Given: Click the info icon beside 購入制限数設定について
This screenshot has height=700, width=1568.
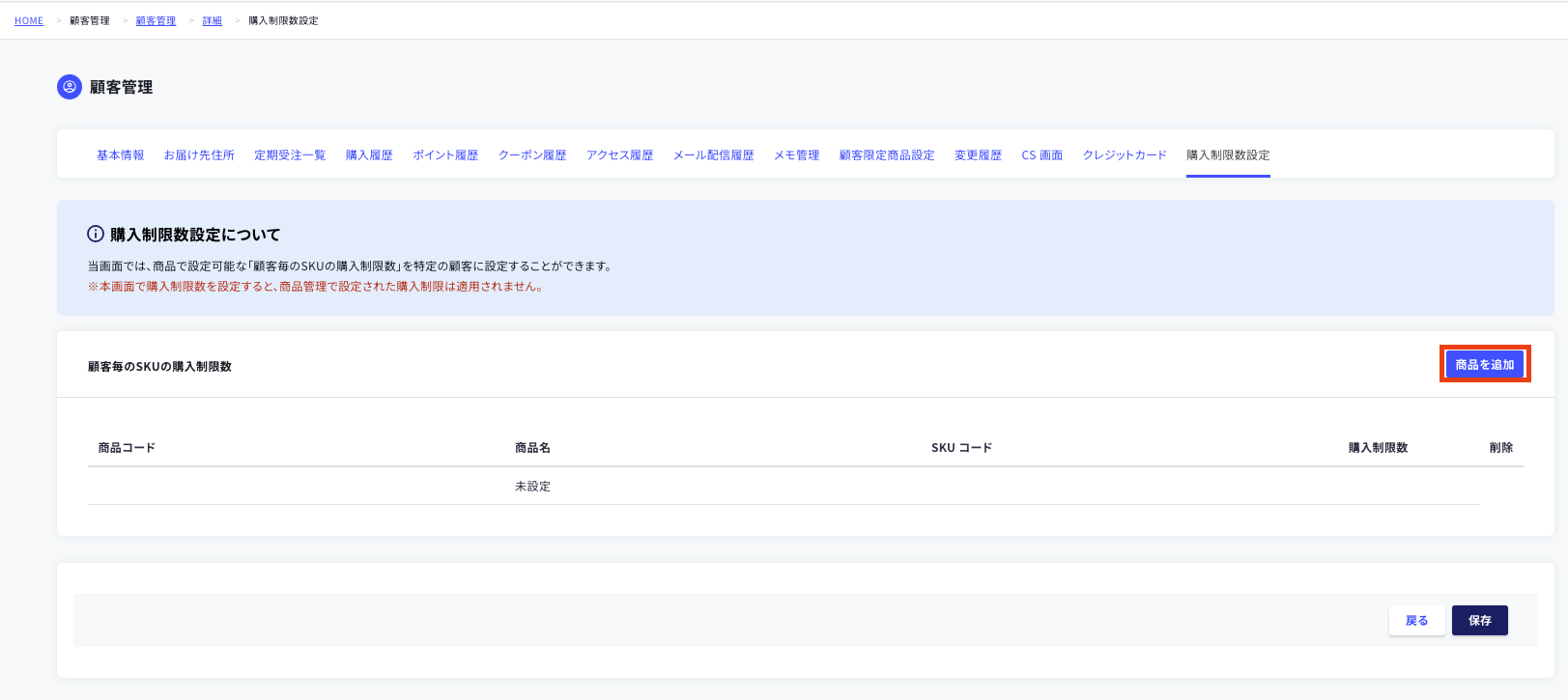Looking at the screenshot, I should (x=96, y=234).
